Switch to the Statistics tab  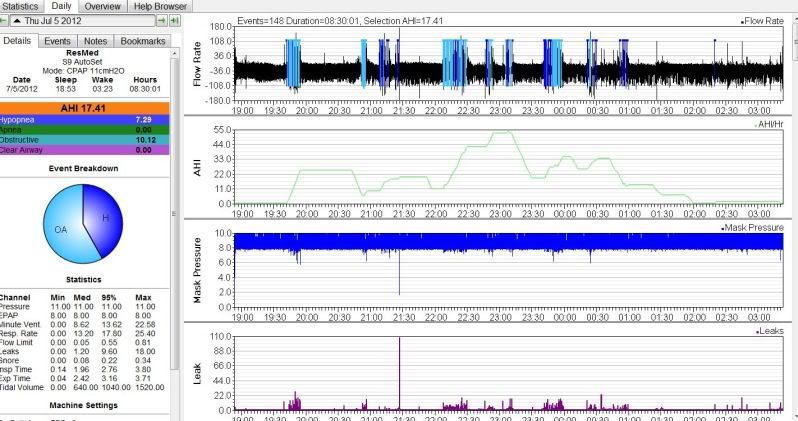(20, 7)
